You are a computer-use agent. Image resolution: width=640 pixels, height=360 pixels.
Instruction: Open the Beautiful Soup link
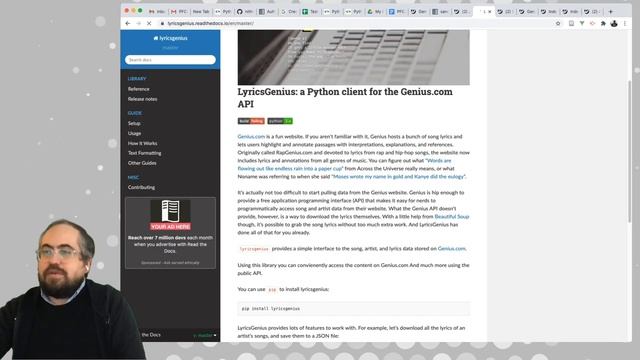452,216
